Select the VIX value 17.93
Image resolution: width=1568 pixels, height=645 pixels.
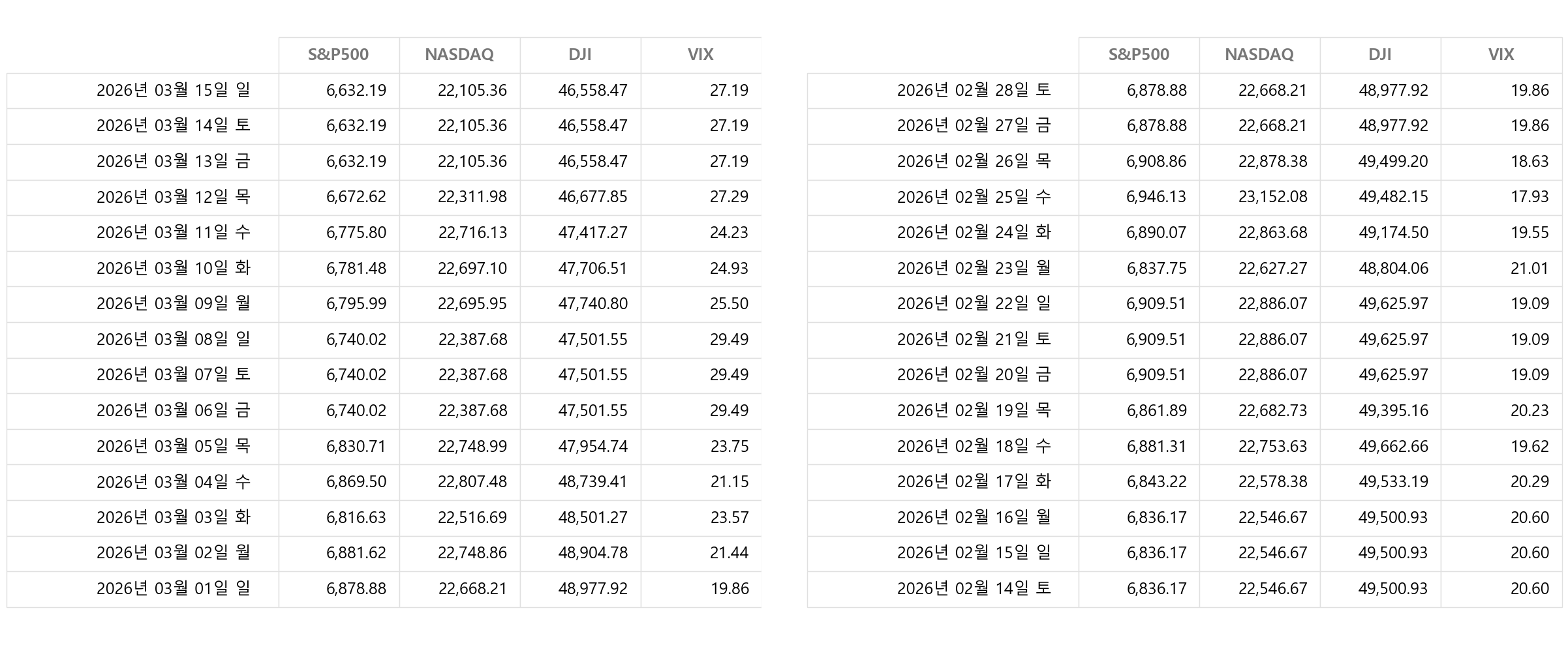[1530, 197]
